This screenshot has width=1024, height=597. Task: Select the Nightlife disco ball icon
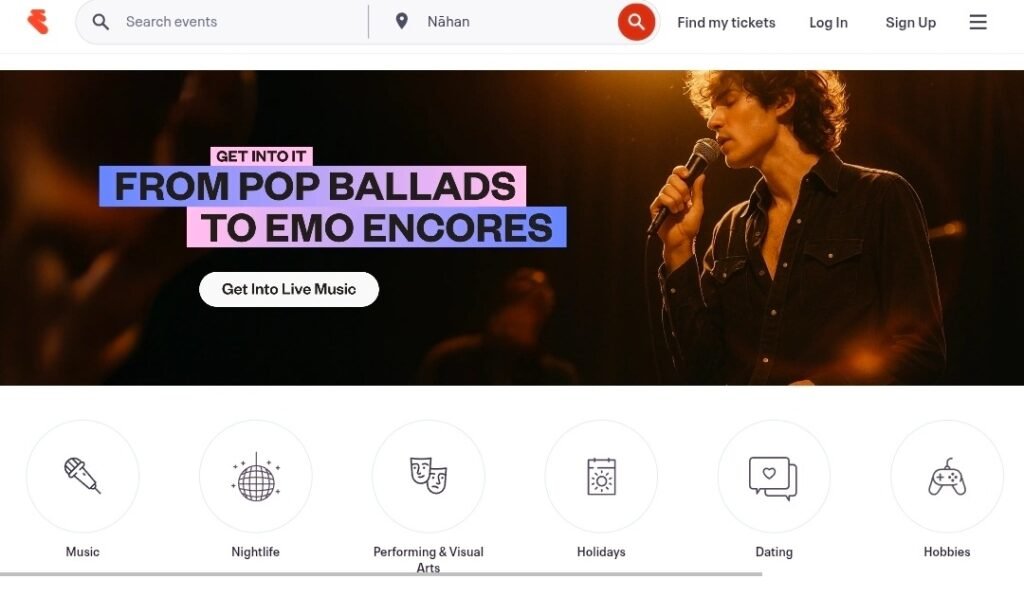[255, 476]
